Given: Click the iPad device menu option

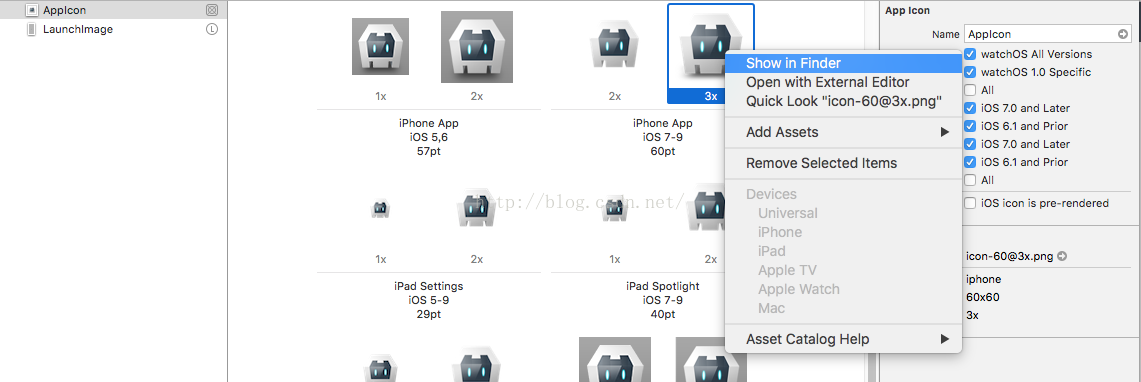Looking at the screenshot, I should (771, 251).
